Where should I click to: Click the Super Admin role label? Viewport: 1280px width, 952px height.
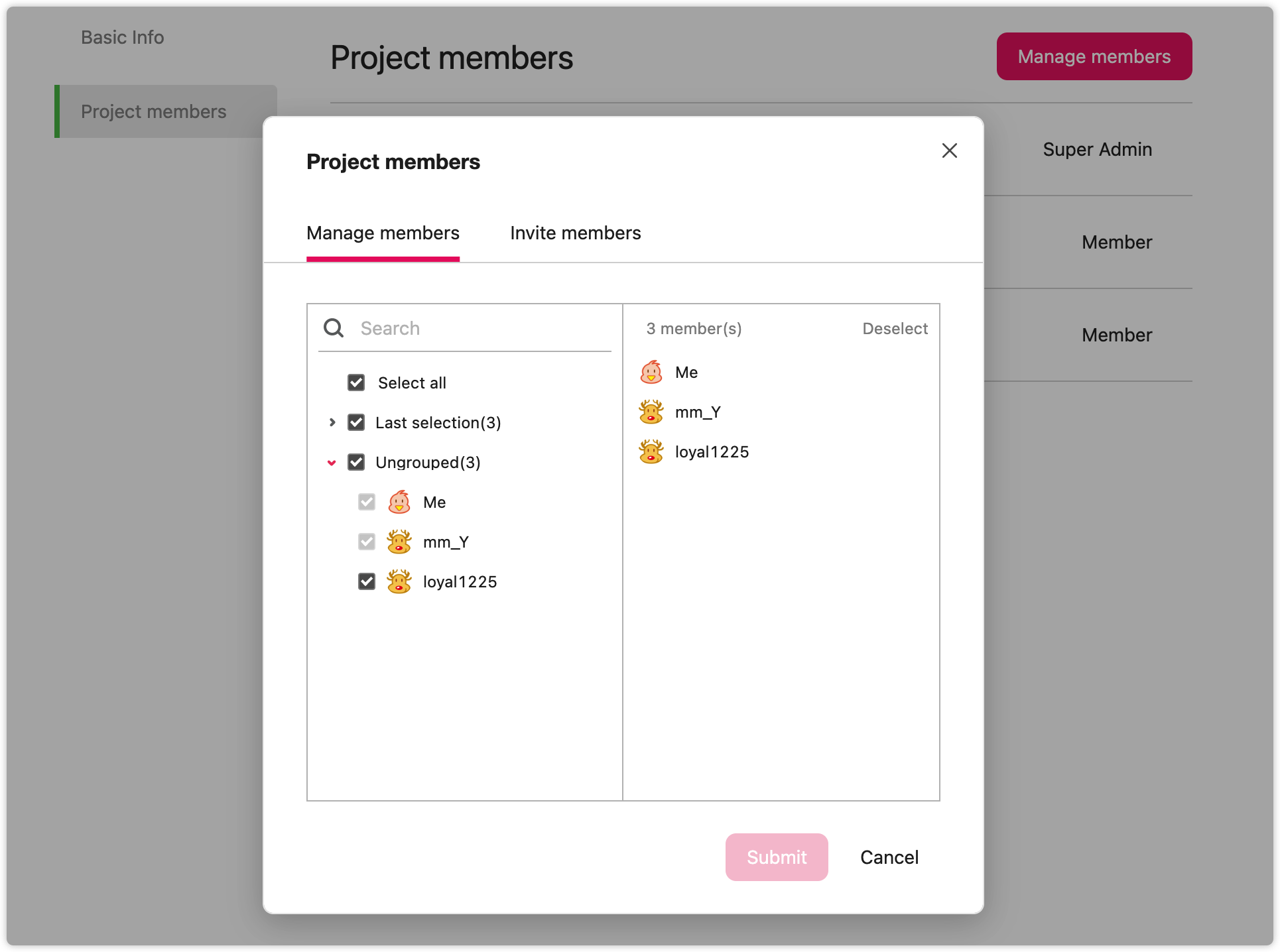click(1097, 149)
